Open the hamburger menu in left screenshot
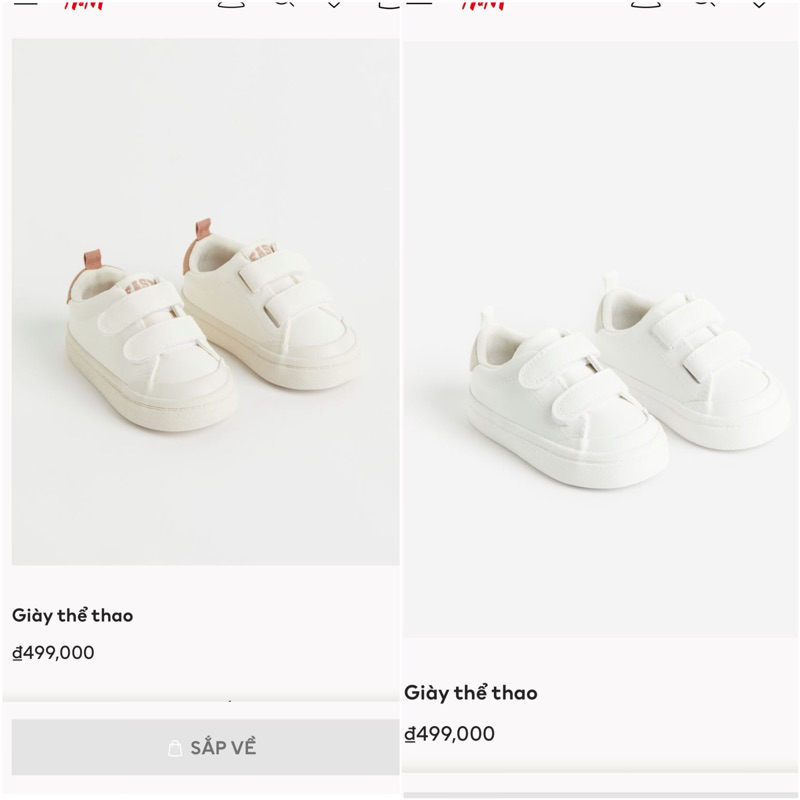Screen dimensions: 800x800 (x=27, y=3)
